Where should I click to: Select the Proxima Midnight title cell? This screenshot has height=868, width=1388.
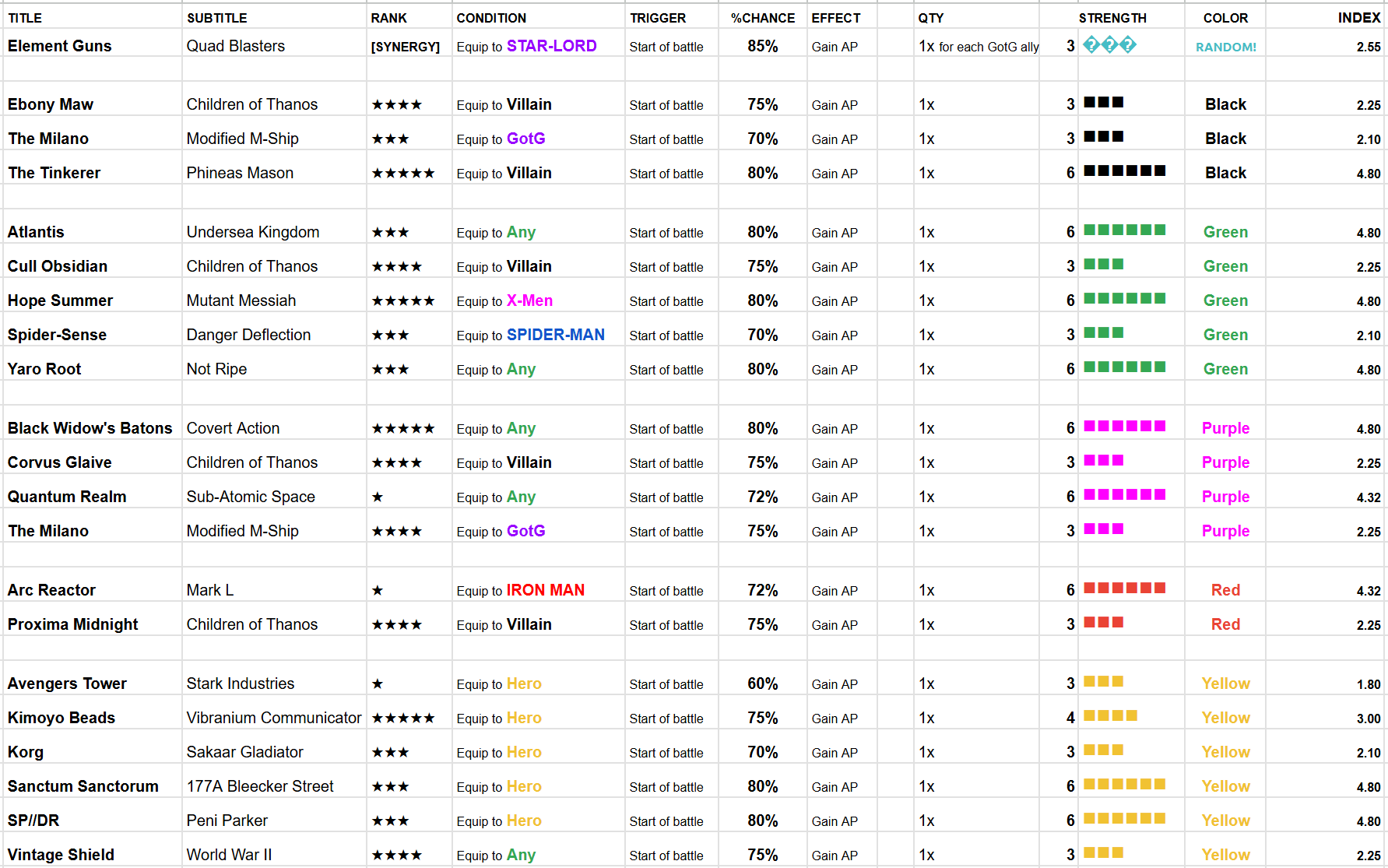[73, 624]
